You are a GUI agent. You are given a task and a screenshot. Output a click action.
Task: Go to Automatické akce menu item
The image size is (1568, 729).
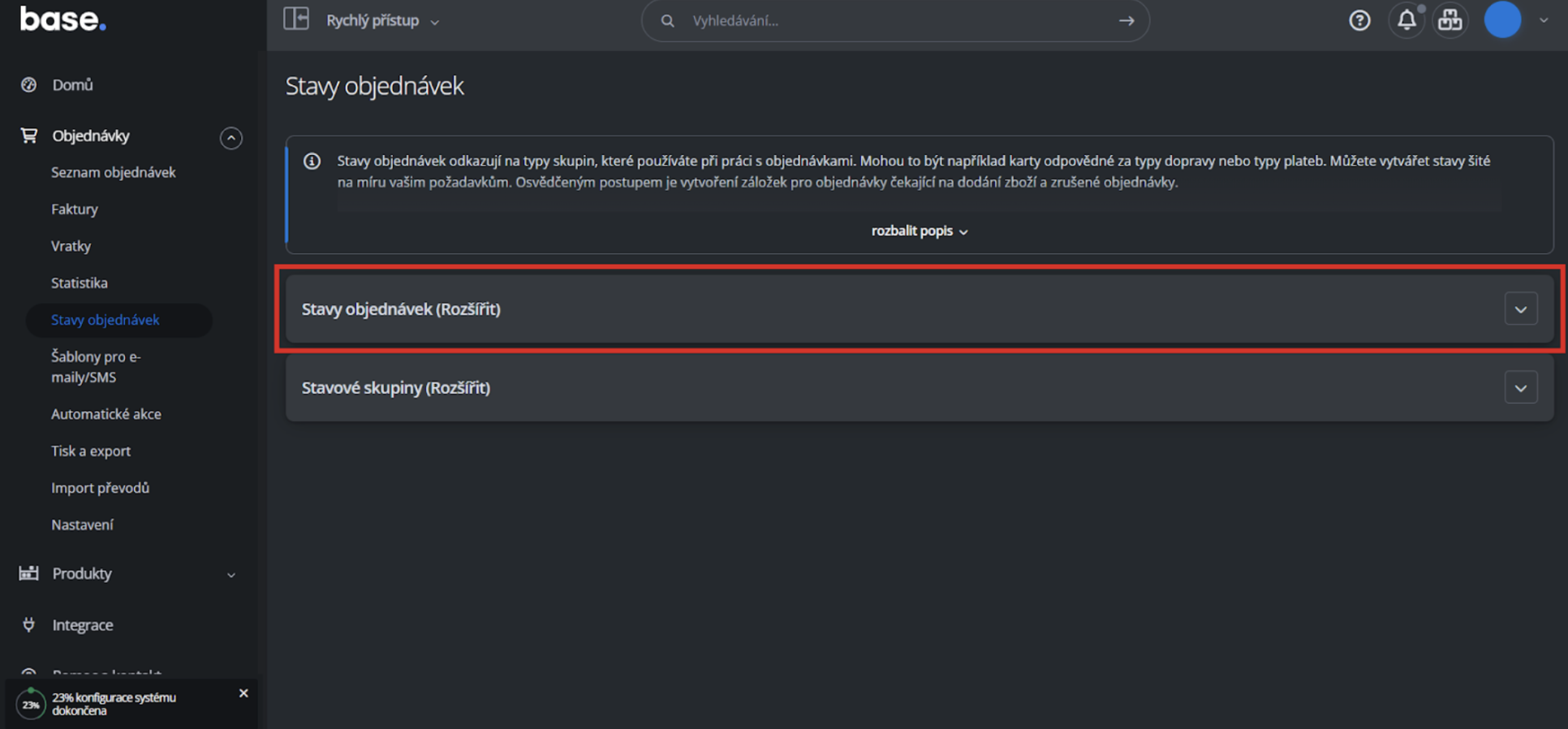pyautogui.click(x=106, y=414)
